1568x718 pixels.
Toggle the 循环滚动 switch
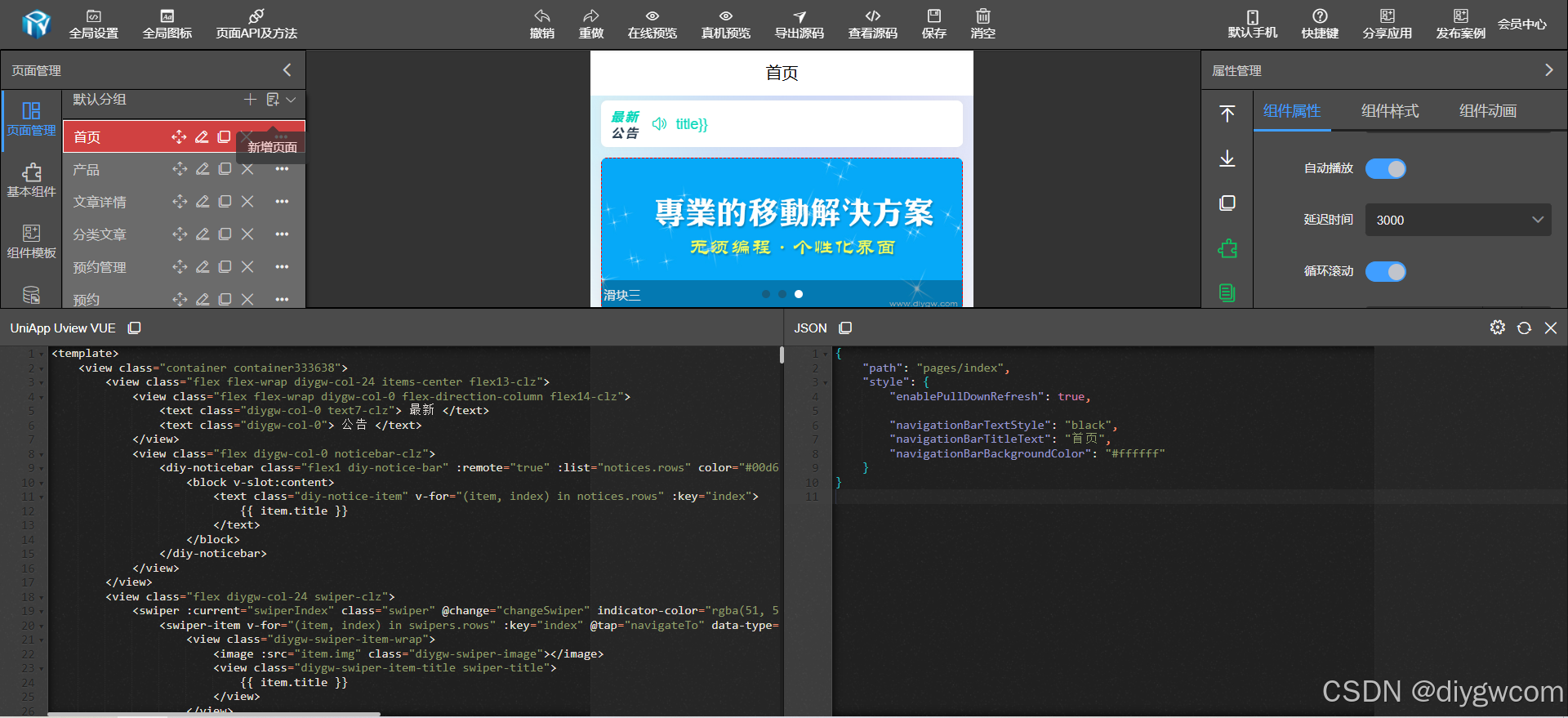pos(1386,271)
